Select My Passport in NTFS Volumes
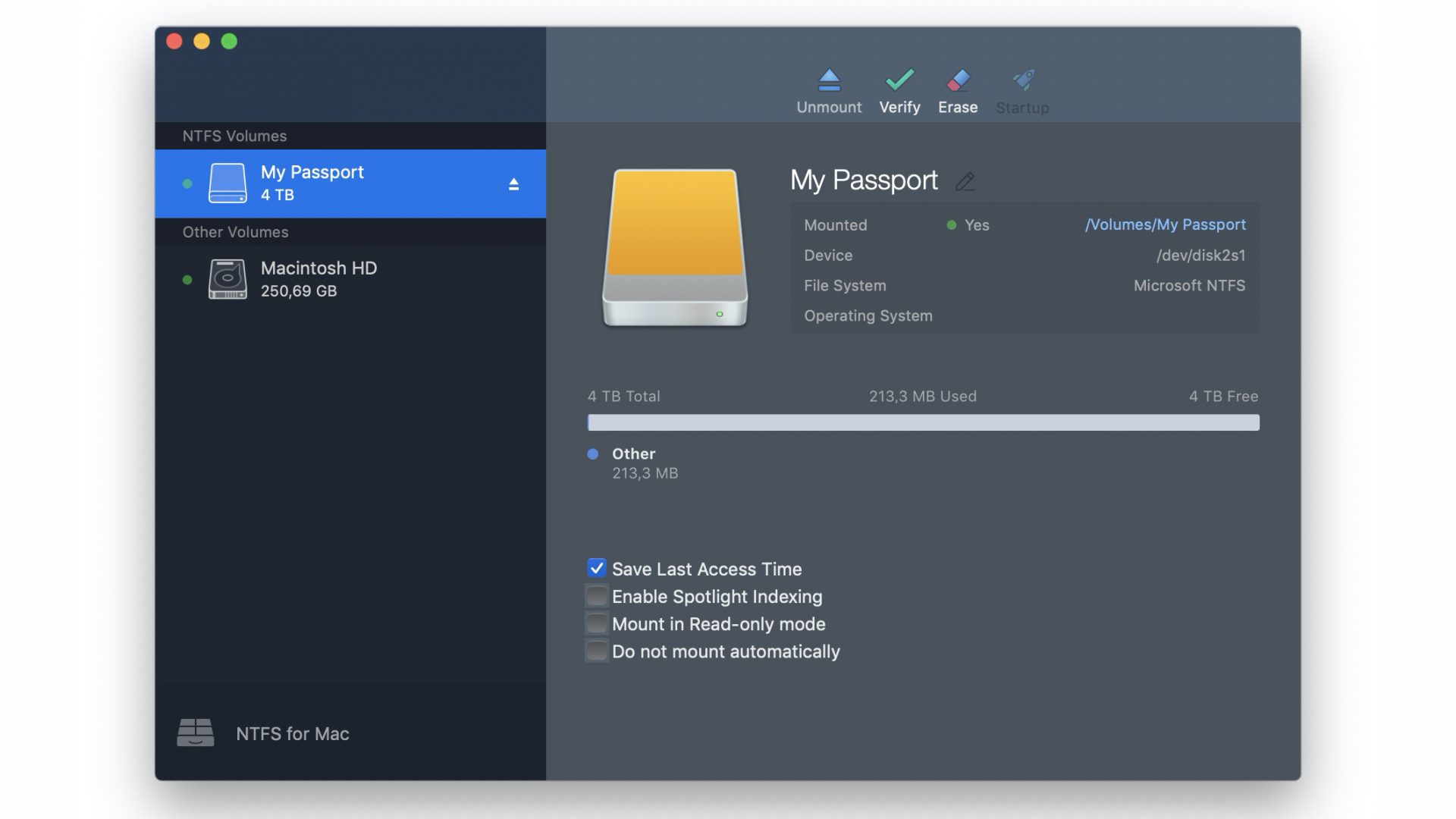This screenshot has height=819, width=1456. (350, 184)
